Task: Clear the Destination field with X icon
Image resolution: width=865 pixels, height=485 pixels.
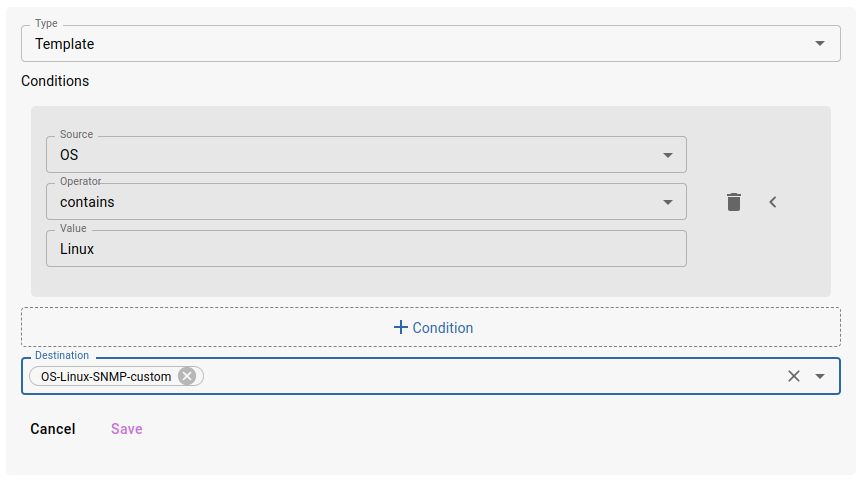Action: pyautogui.click(x=794, y=376)
